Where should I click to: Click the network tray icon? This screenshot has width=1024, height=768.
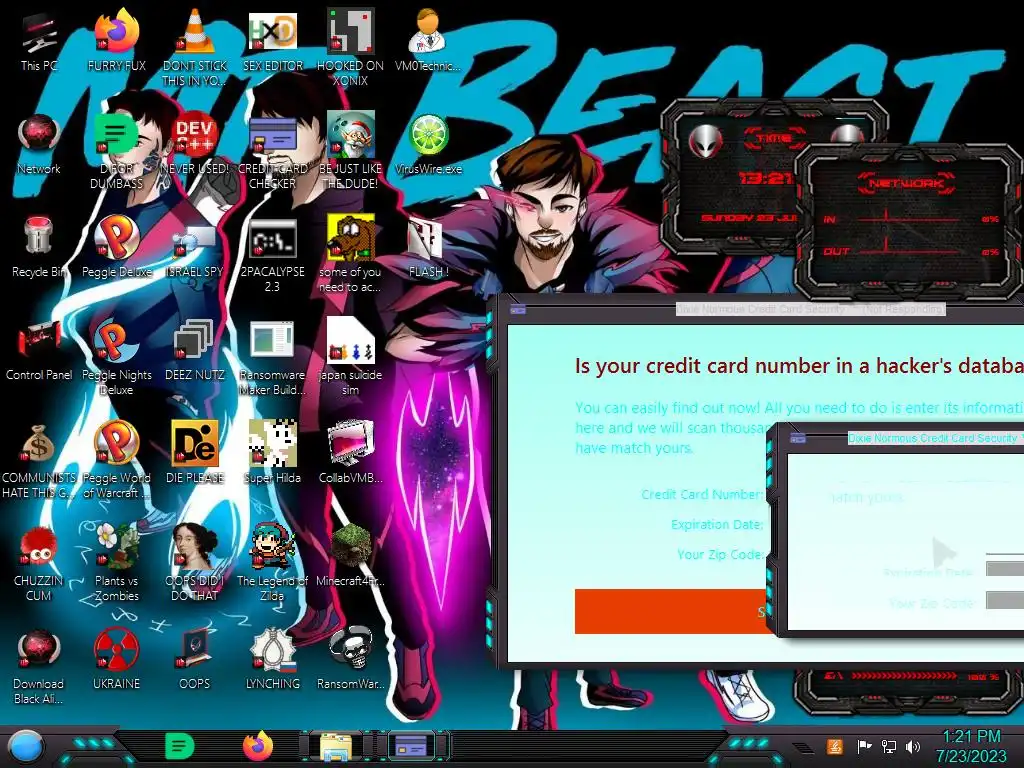point(889,746)
